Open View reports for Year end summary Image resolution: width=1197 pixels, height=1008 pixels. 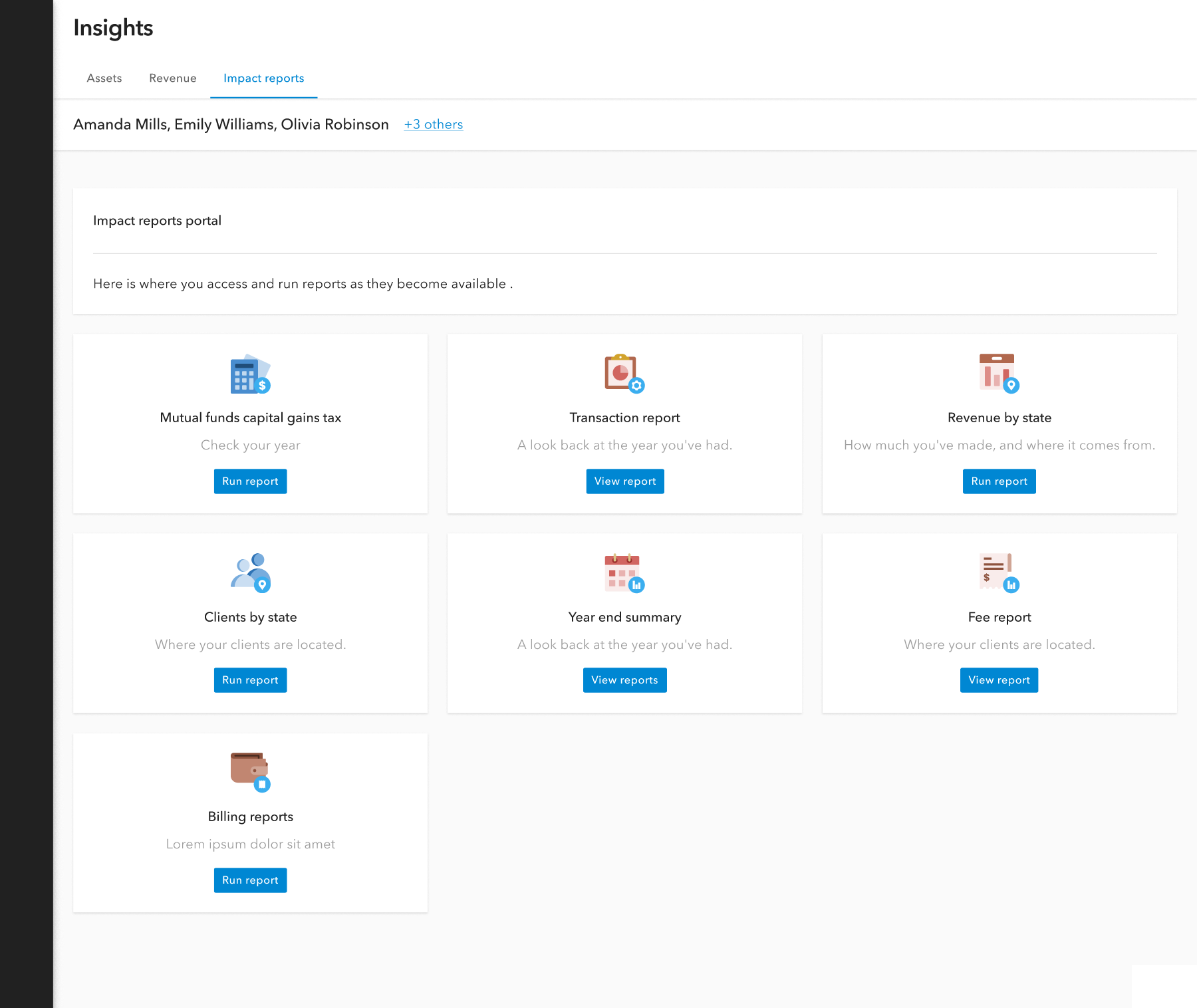coord(624,680)
